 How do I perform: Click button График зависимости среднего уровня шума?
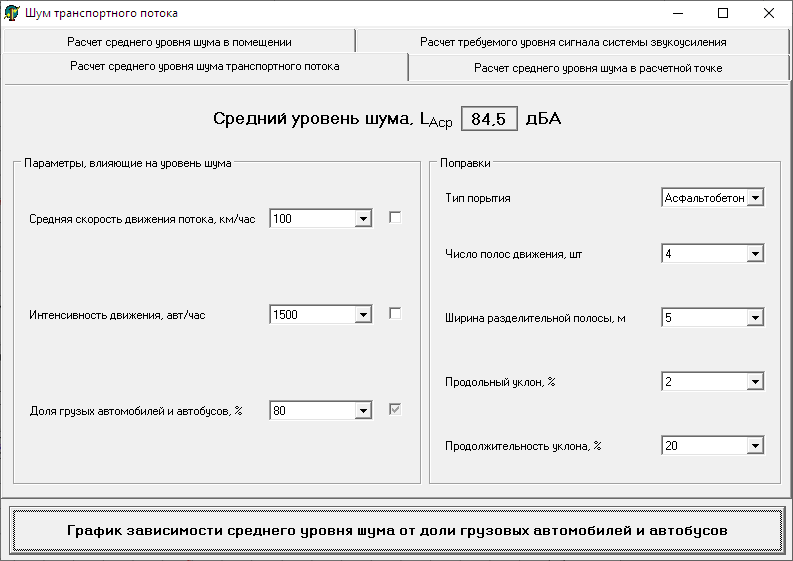397,530
